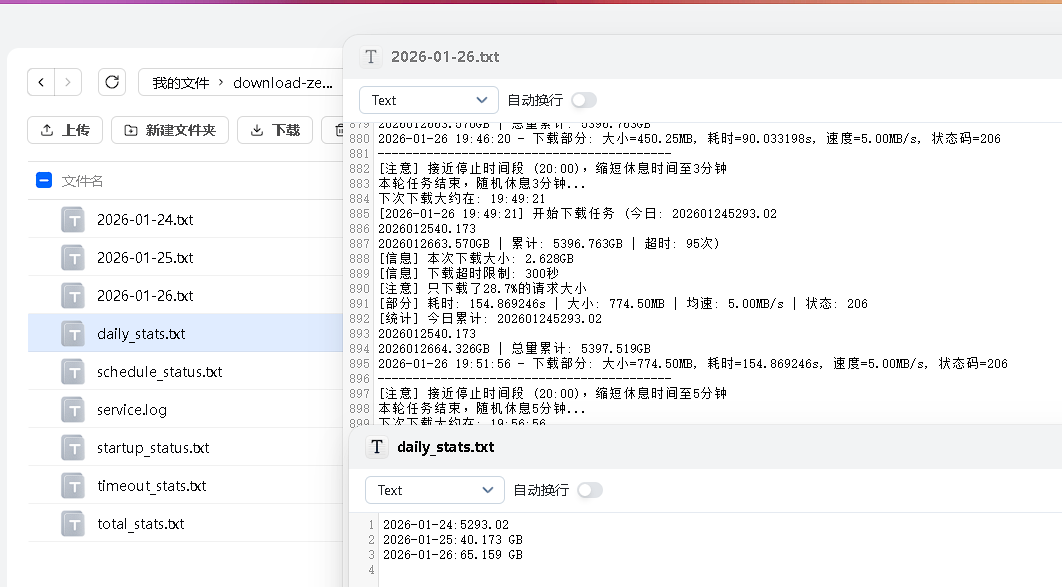Screen dimensions: 1062x587
Task: Go forward with the right arrow button
Action: point(68,83)
